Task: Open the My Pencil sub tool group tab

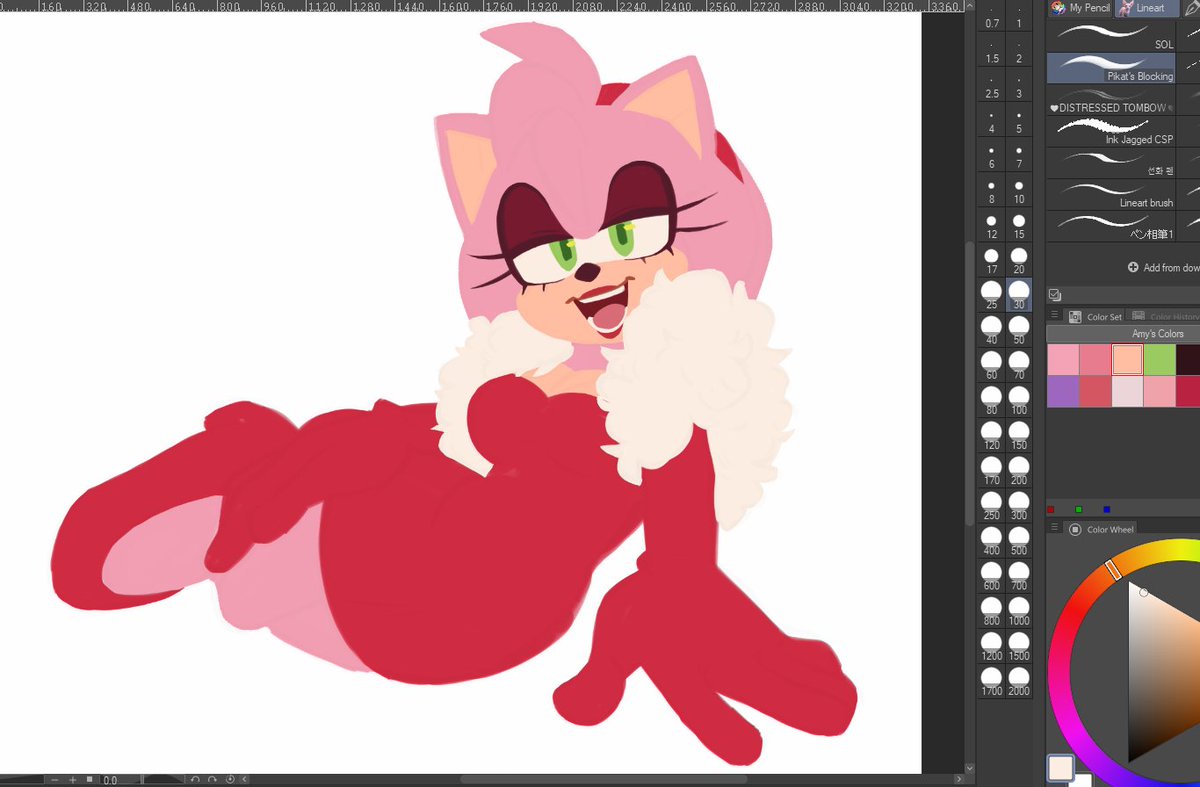Action: click(x=1080, y=8)
